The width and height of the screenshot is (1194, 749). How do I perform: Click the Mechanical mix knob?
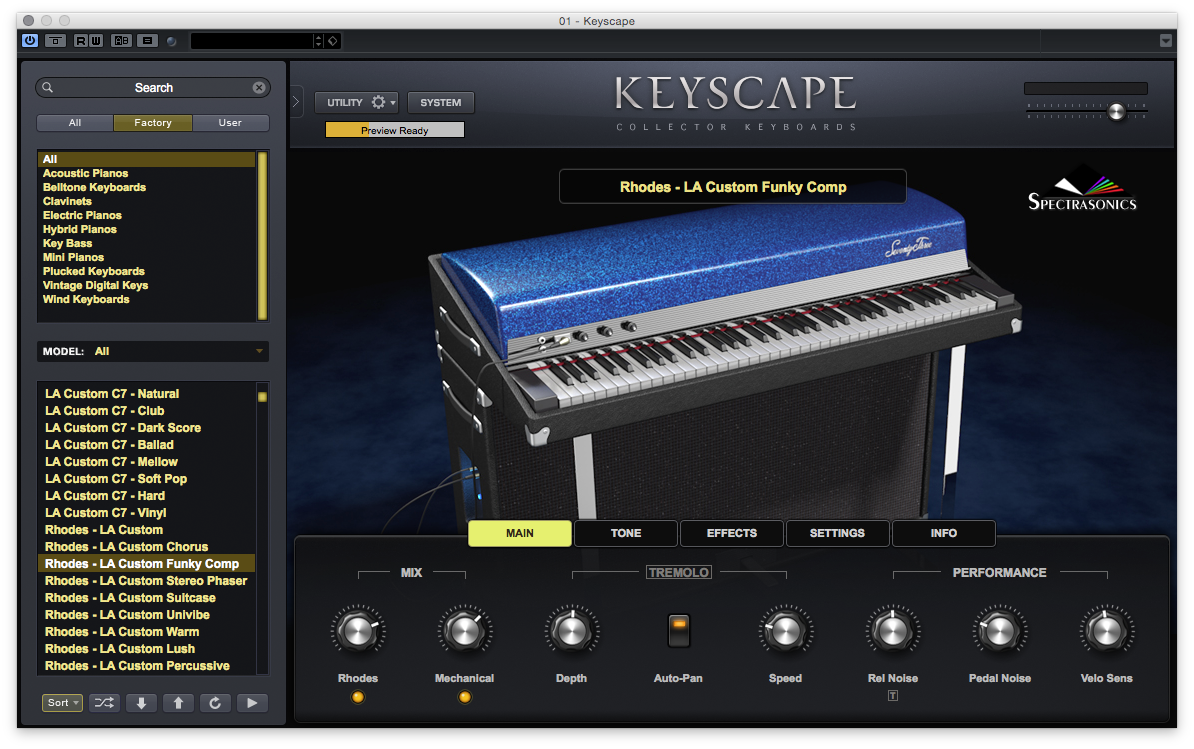[x=465, y=630]
